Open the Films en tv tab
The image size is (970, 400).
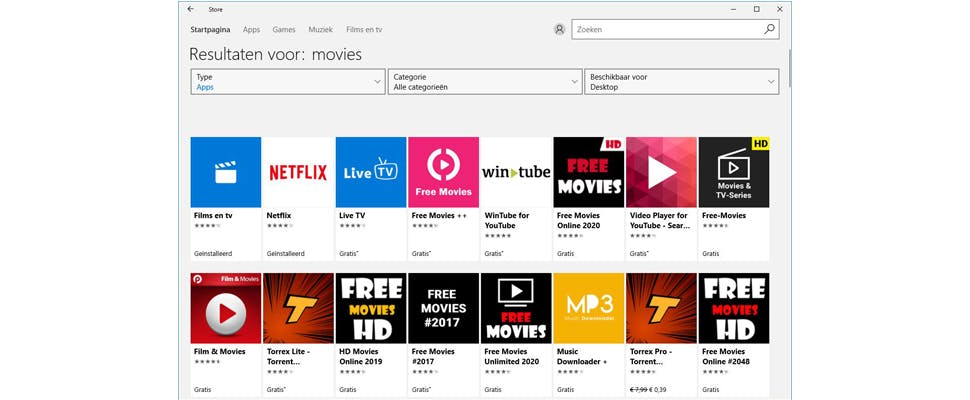tap(364, 30)
